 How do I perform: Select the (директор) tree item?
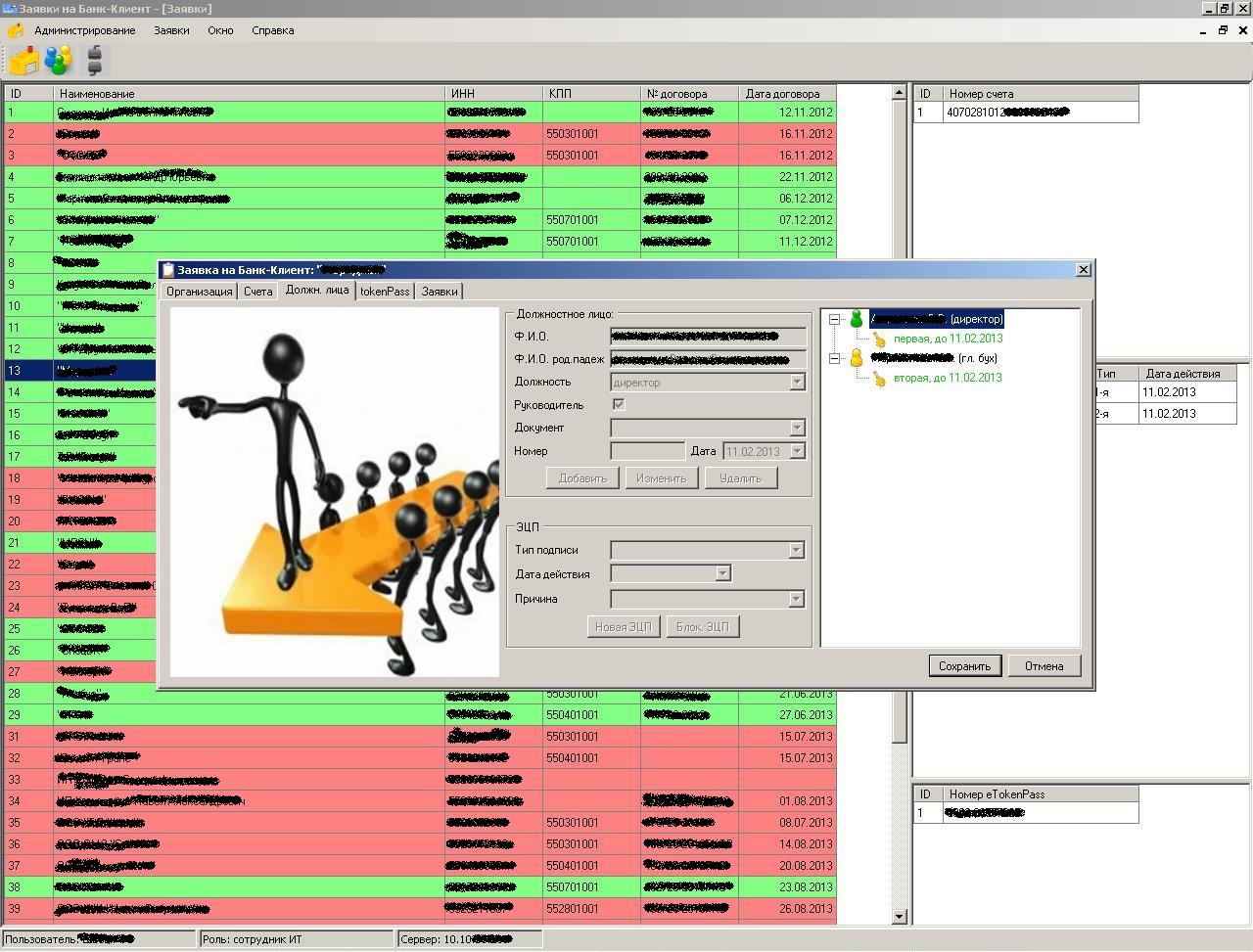click(937, 319)
